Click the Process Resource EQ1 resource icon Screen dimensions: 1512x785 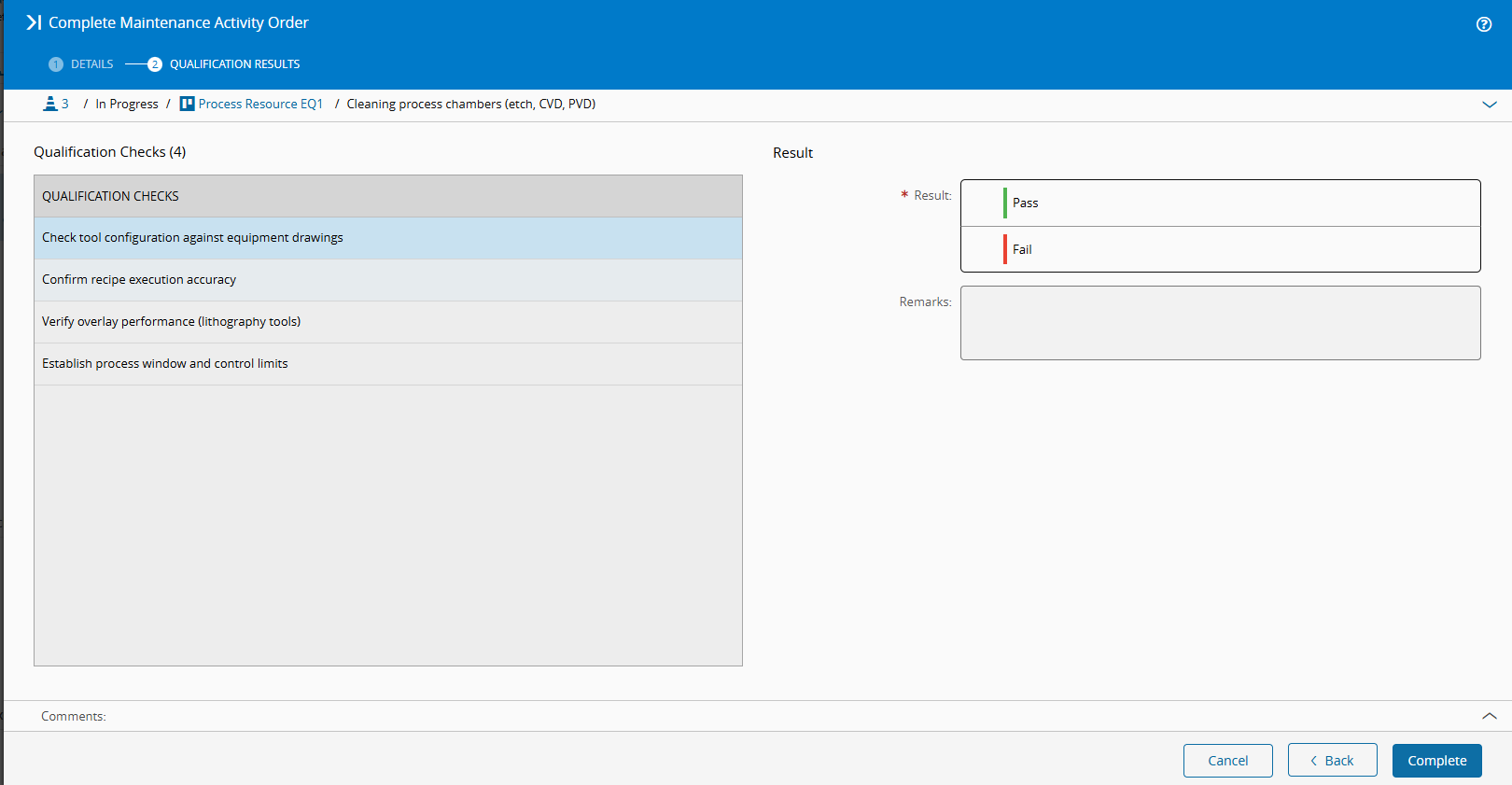tap(188, 104)
